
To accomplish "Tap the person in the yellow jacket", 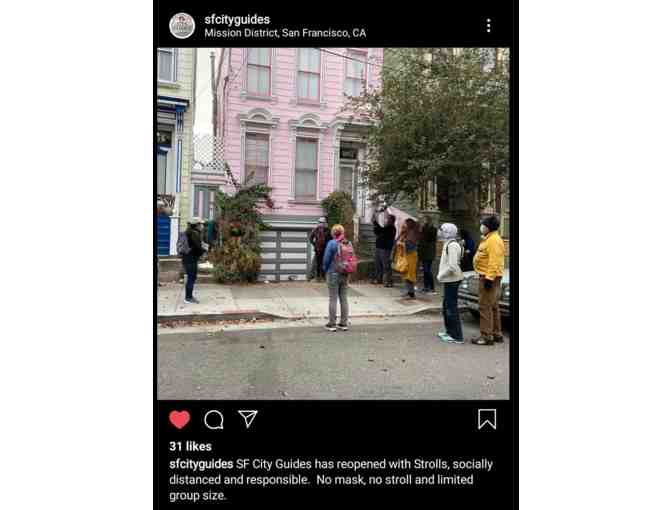I will coord(489,280).
